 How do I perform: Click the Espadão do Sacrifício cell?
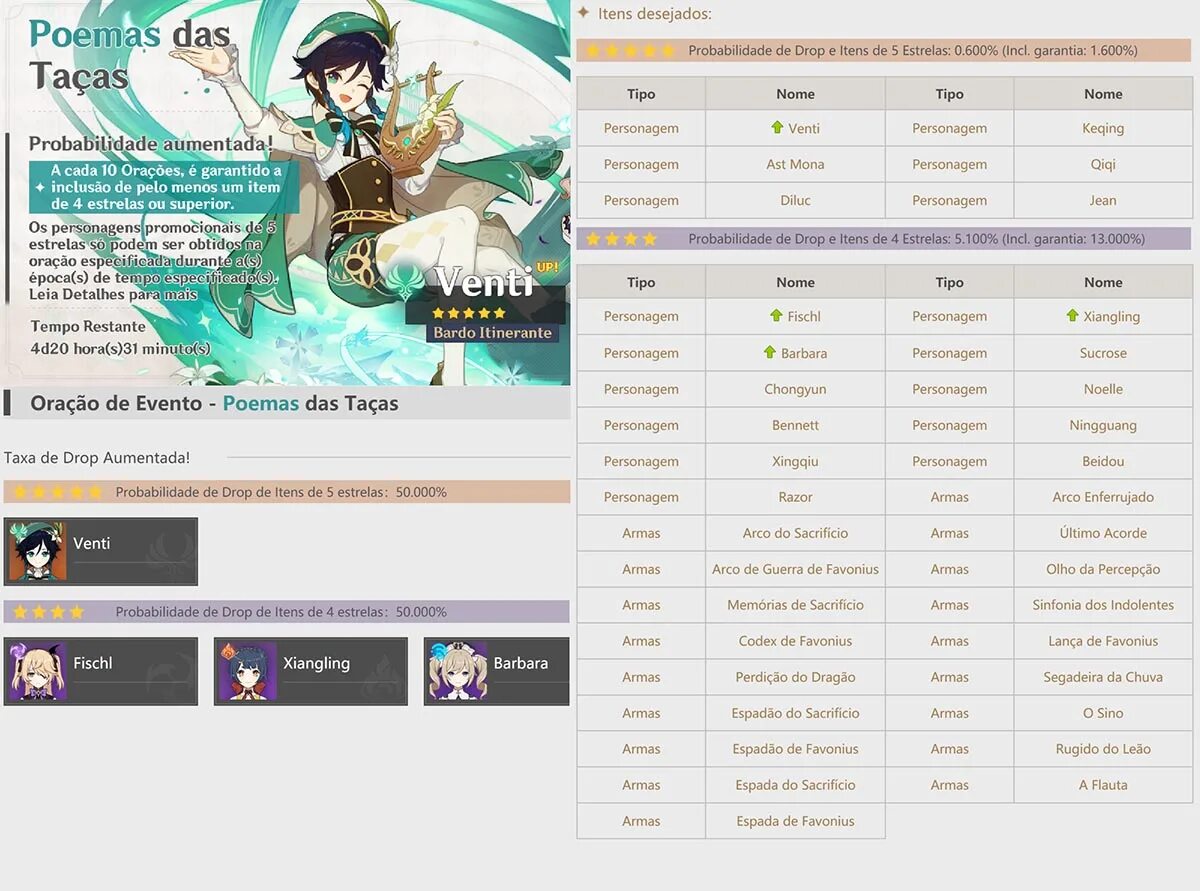795,713
